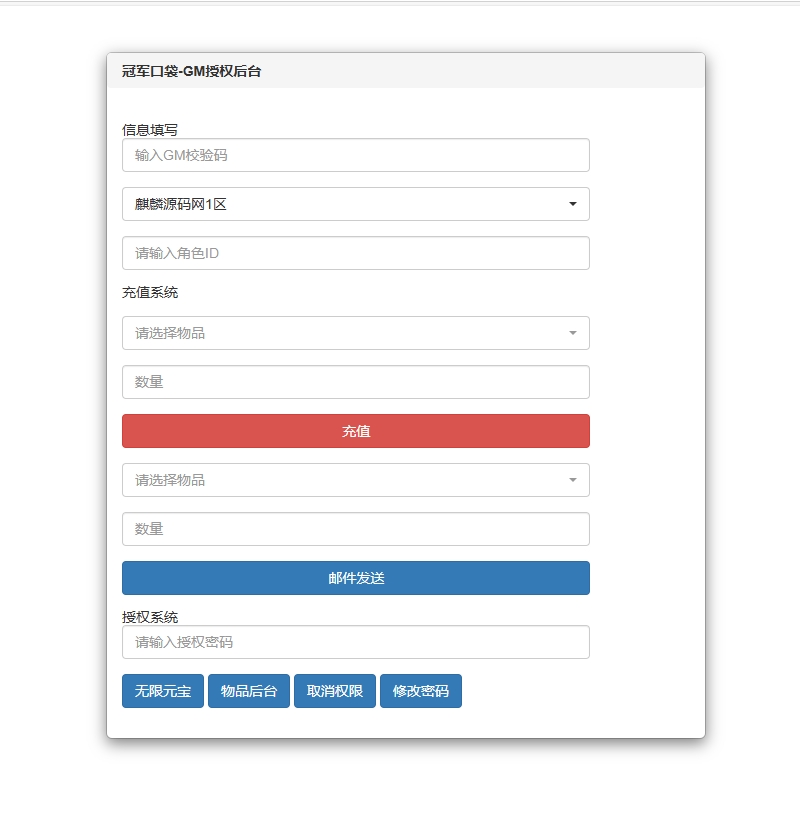
Task: Click the 冠军口袋-GM授权后台 panel title
Action: pos(191,71)
